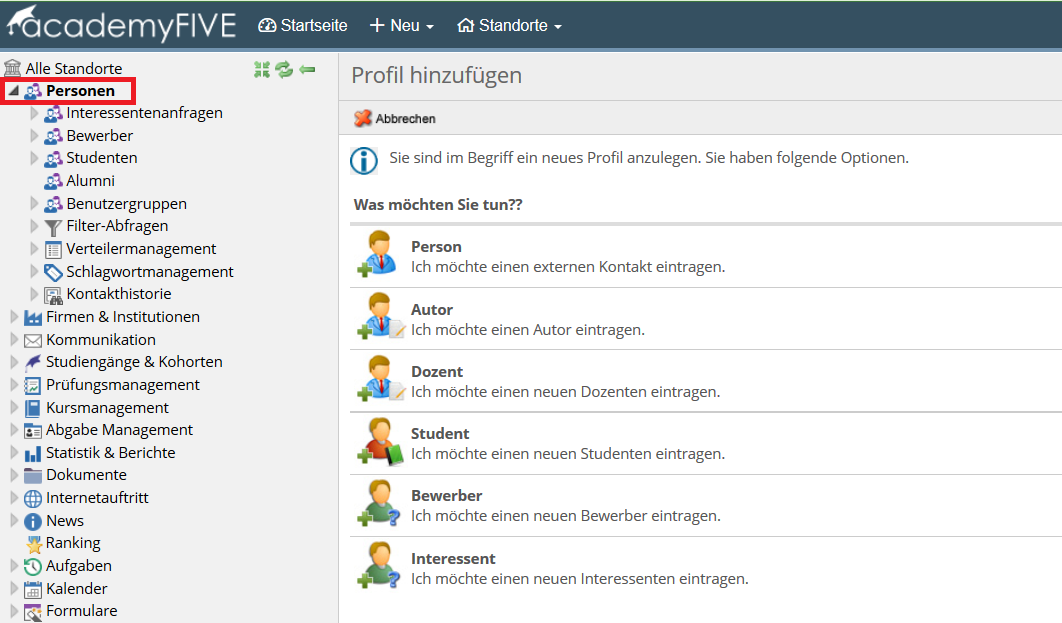Open the Startseite menu item
Viewport: 1062px width, 623px height.
click(303, 26)
